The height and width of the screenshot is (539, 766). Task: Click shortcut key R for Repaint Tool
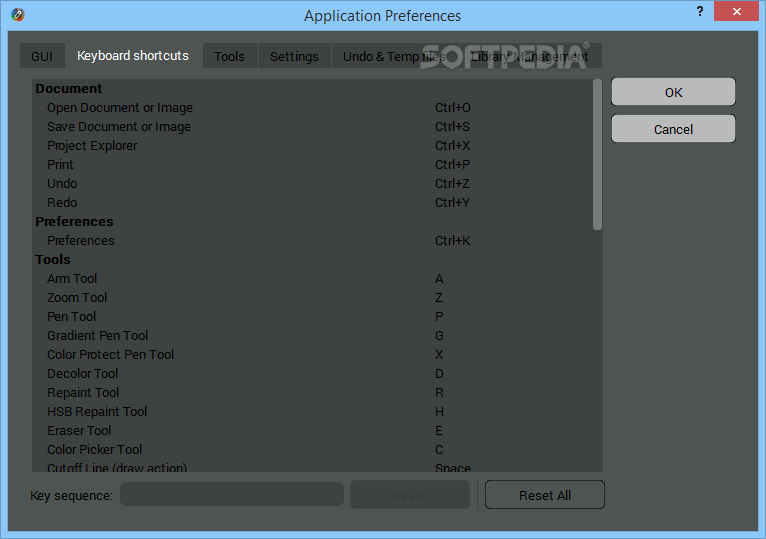[439, 393]
